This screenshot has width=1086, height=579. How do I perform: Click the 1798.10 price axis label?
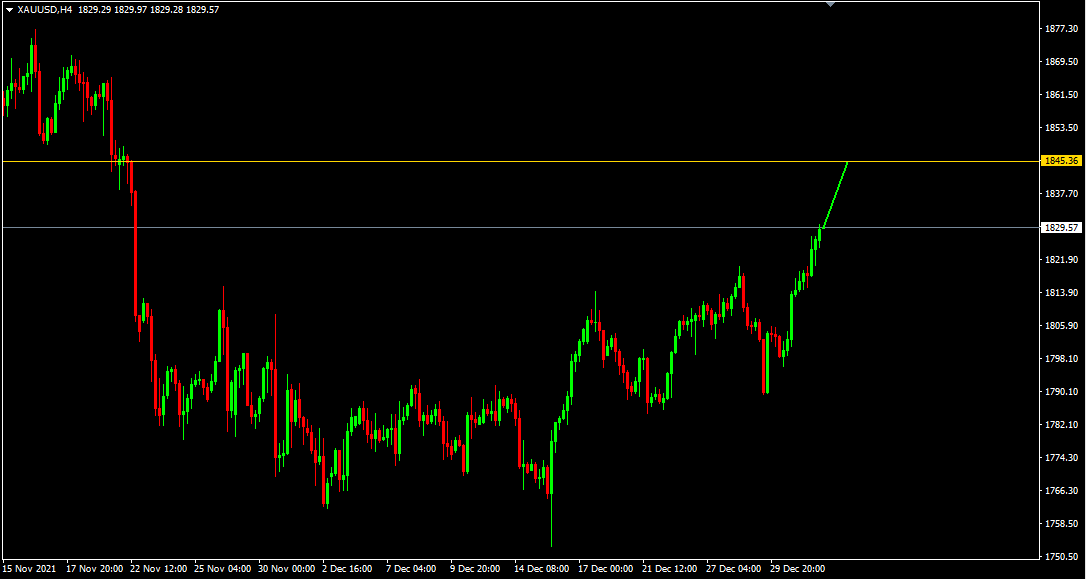pyautogui.click(x=1062, y=358)
